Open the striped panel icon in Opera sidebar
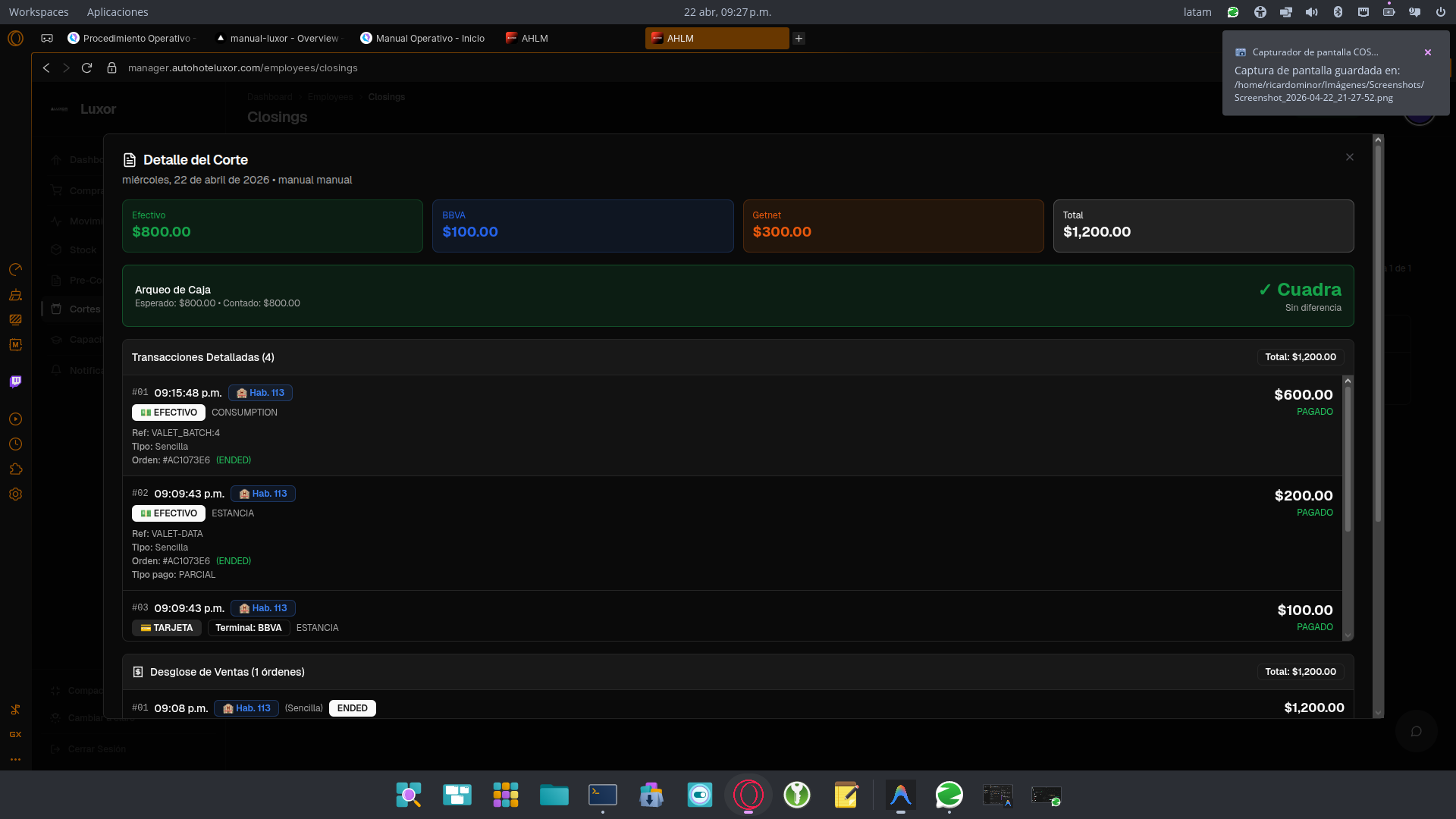Image resolution: width=1456 pixels, height=819 pixels. coord(15,319)
